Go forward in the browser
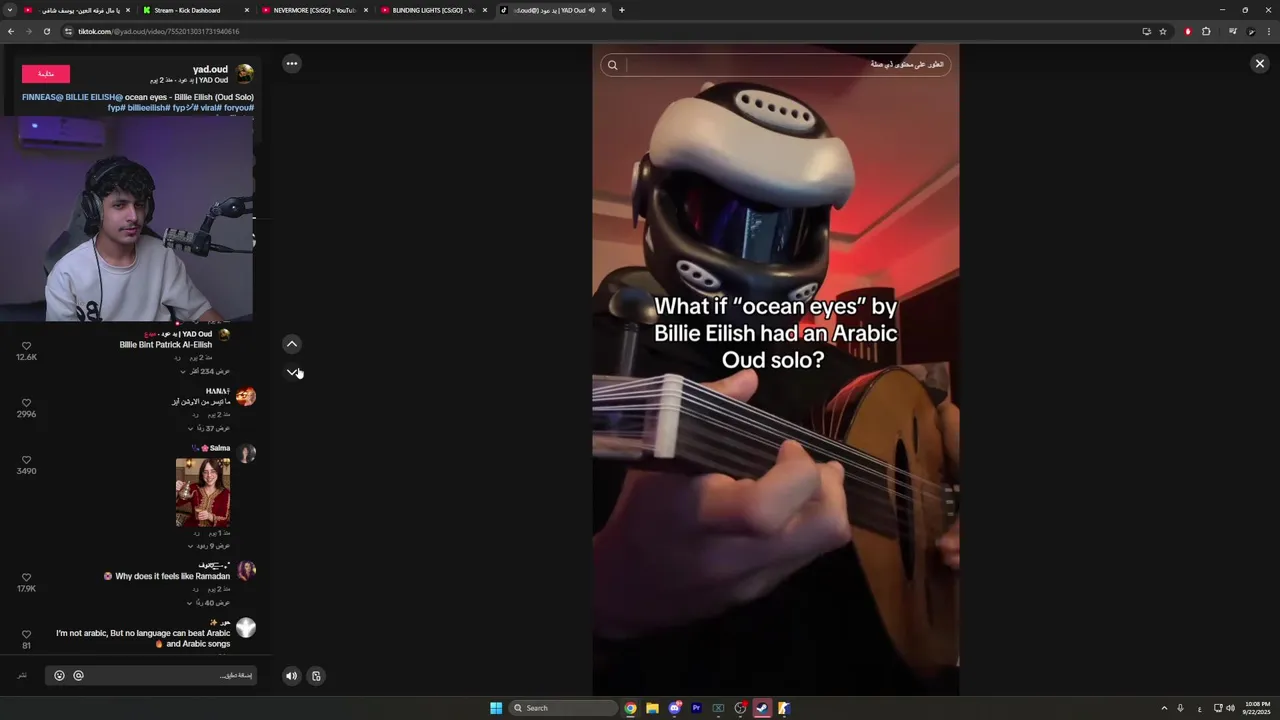This screenshot has width=1280, height=720. 28,31
